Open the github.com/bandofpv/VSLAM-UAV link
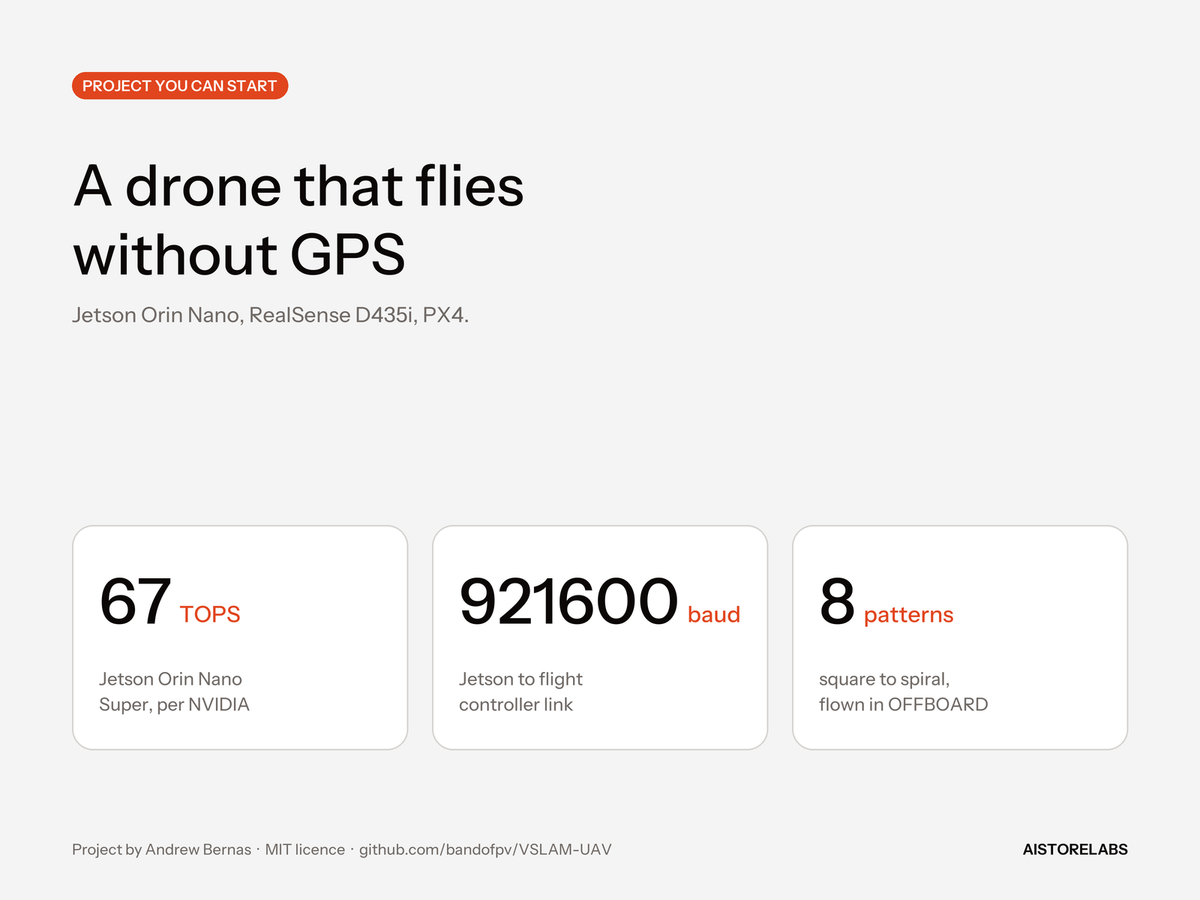 click(485, 850)
